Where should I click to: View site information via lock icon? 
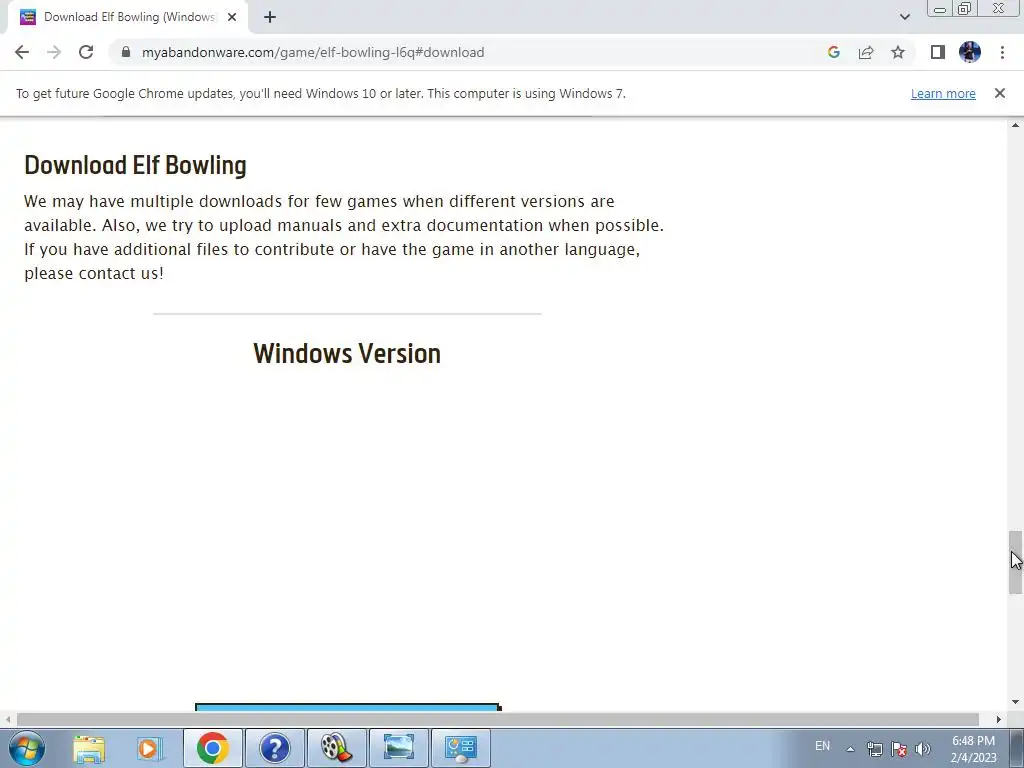(126, 52)
